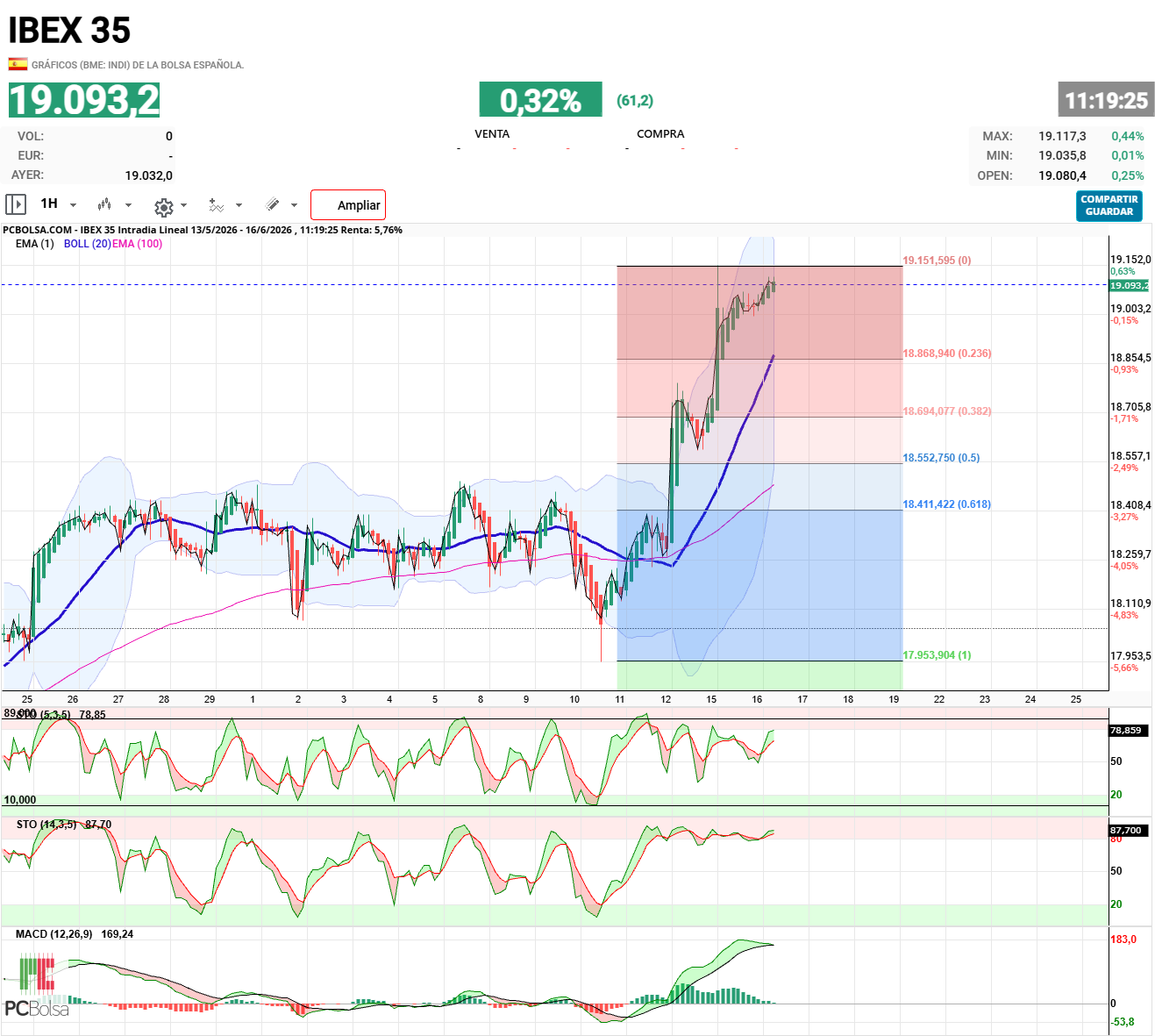Click the 0,25% change beside OPEN

click(1128, 175)
